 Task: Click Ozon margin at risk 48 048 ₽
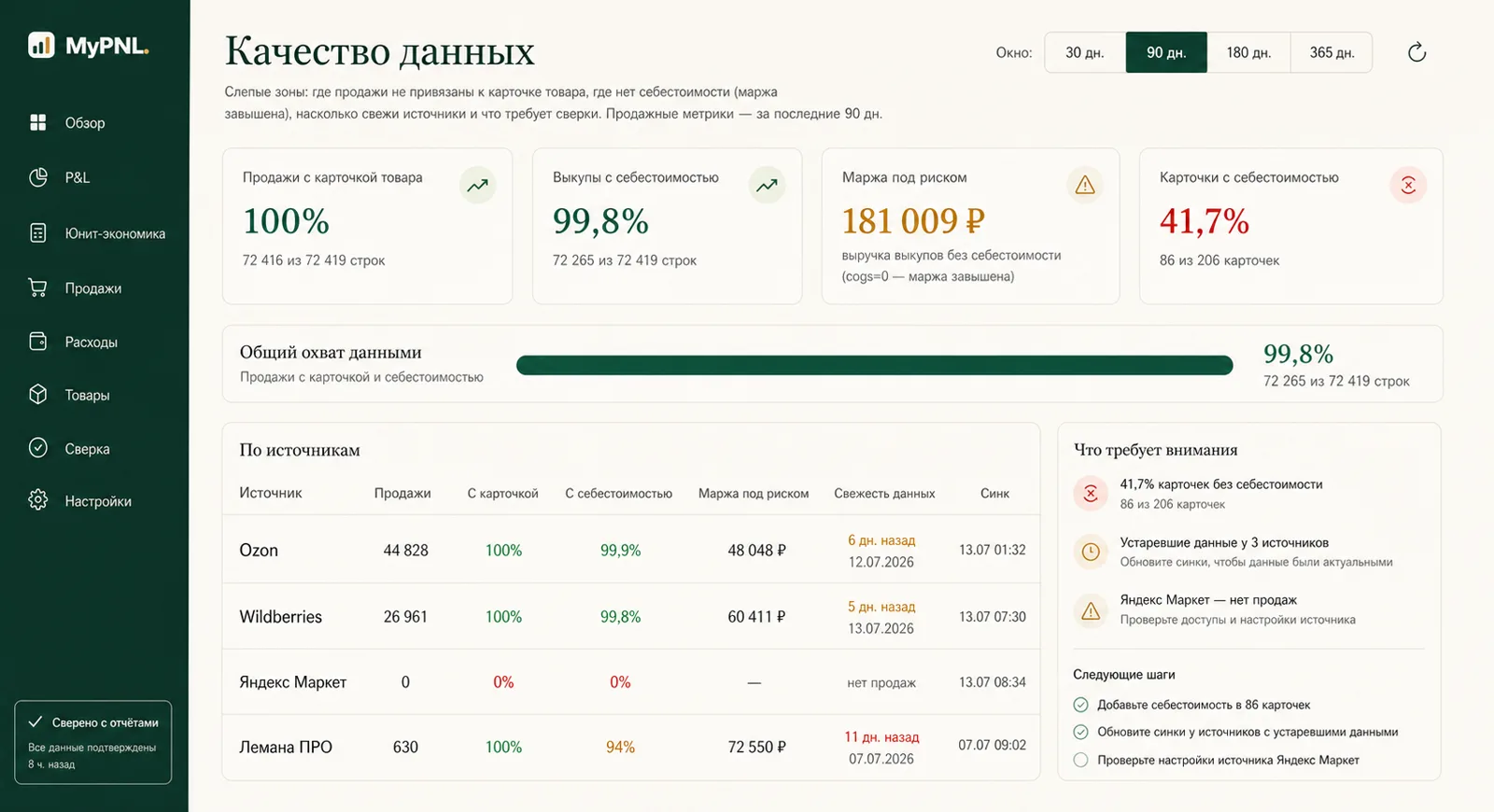(756, 550)
